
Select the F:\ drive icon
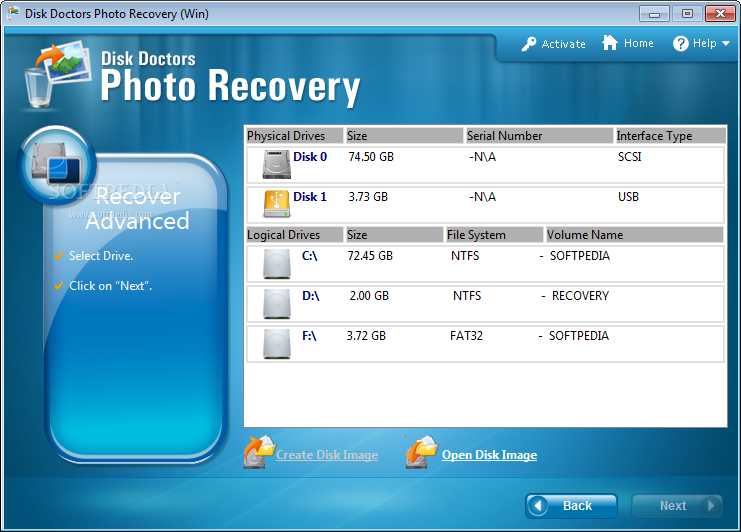click(x=276, y=344)
